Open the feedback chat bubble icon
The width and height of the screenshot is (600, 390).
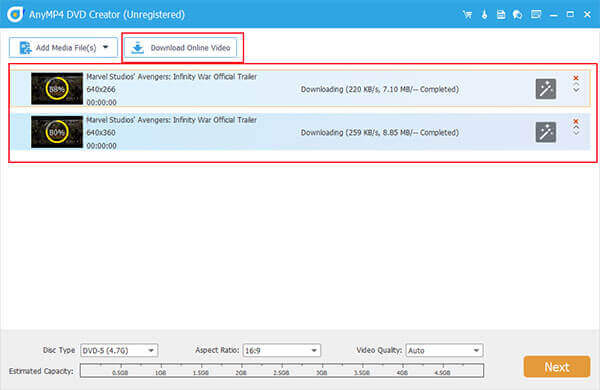click(x=517, y=15)
